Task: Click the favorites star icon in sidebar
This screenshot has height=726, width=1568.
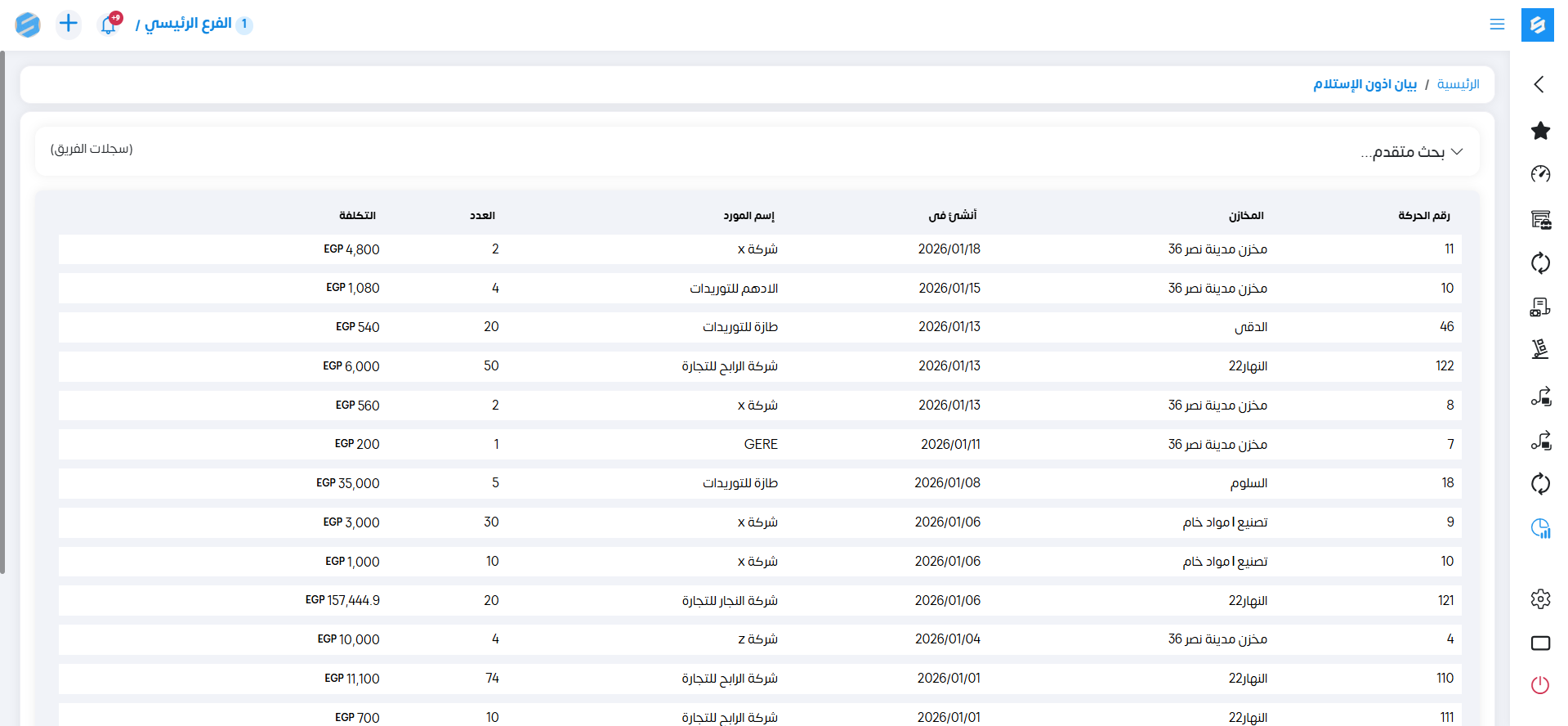Action: point(1540,131)
